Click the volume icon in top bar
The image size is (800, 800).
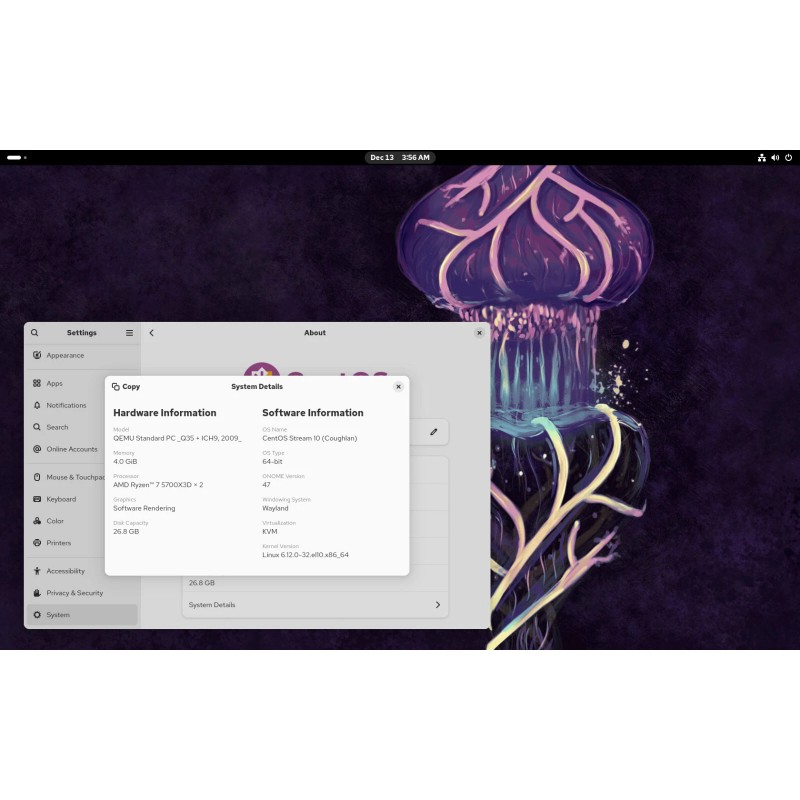pos(775,157)
